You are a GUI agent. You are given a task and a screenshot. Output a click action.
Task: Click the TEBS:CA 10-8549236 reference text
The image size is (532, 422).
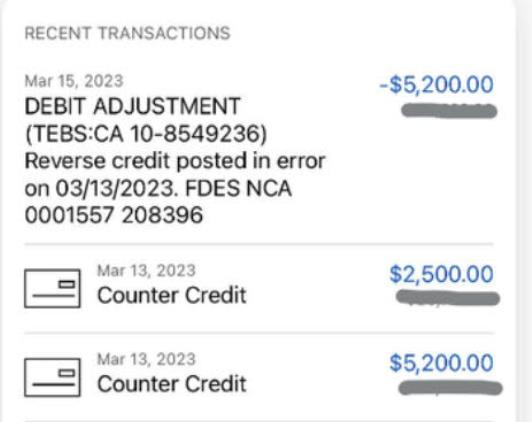tap(146, 134)
